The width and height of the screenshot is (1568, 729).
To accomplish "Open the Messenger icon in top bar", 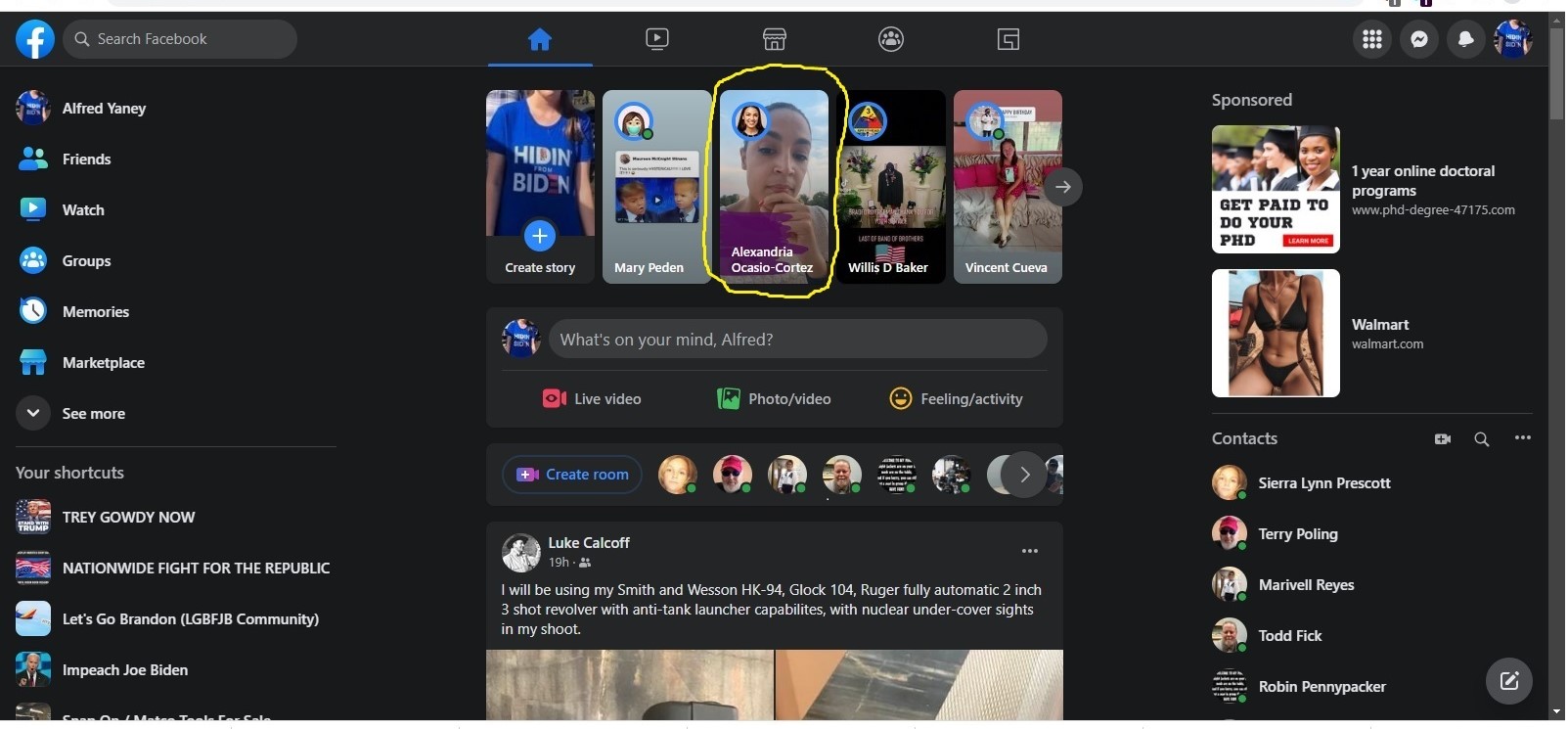I will 1418,39.
